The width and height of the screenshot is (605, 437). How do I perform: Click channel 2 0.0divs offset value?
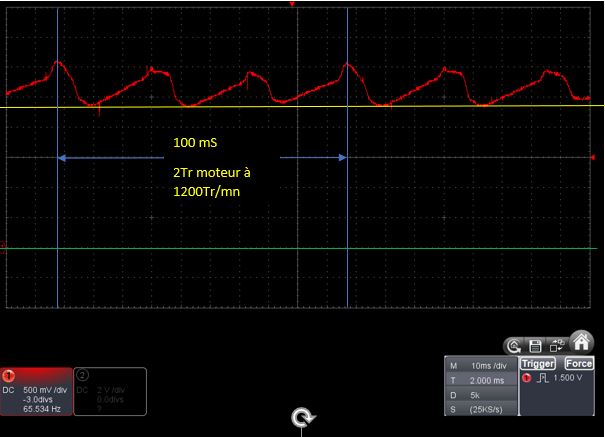pyautogui.click(x=110, y=400)
